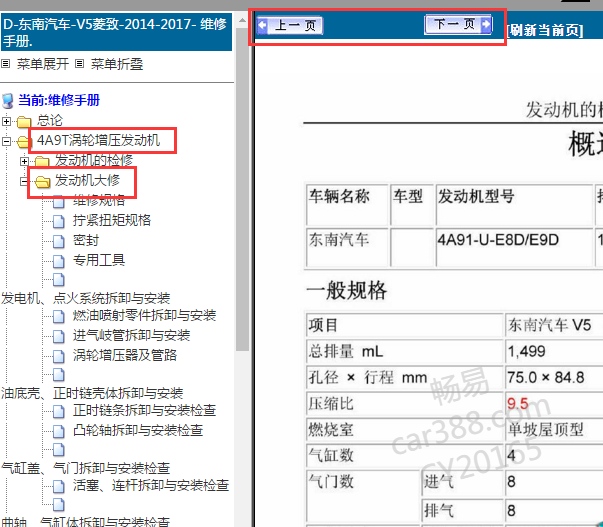The image size is (603, 527).
Task: Select the 4A9T涡轮增压发动机 tree item
Action: (98, 140)
